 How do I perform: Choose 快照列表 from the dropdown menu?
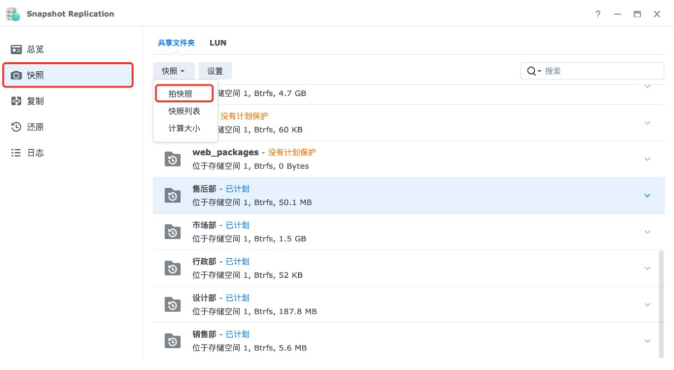pyautogui.click(x=184, y=111)
